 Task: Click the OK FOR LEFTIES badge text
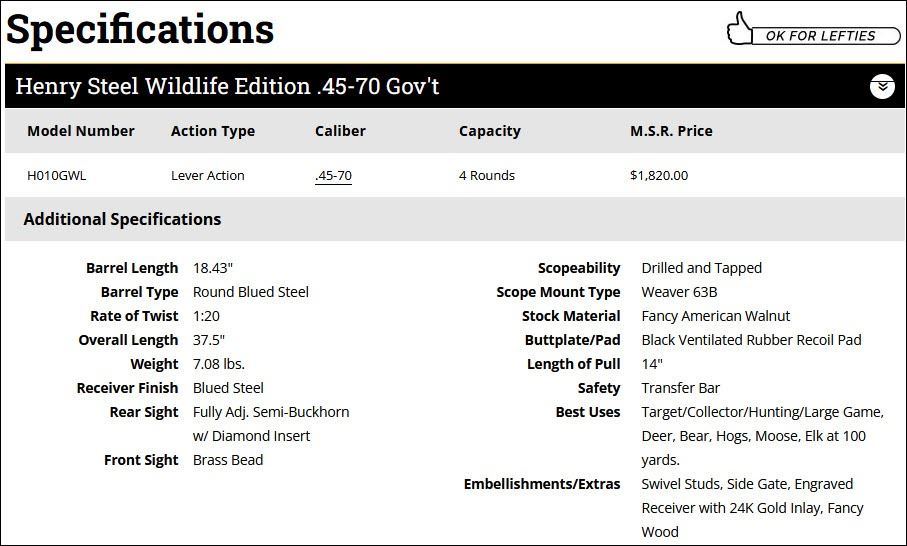820,36
